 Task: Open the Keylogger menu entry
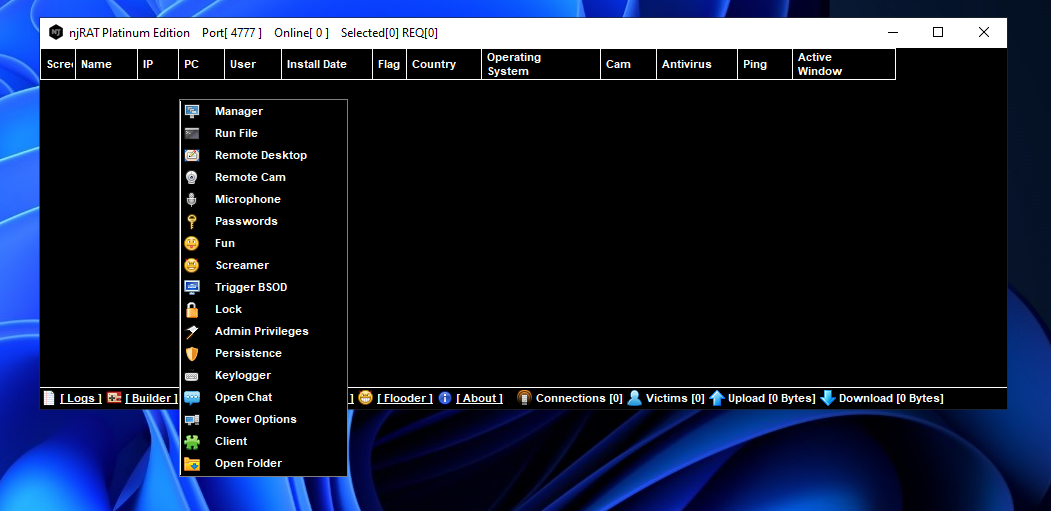pos(263,376)
